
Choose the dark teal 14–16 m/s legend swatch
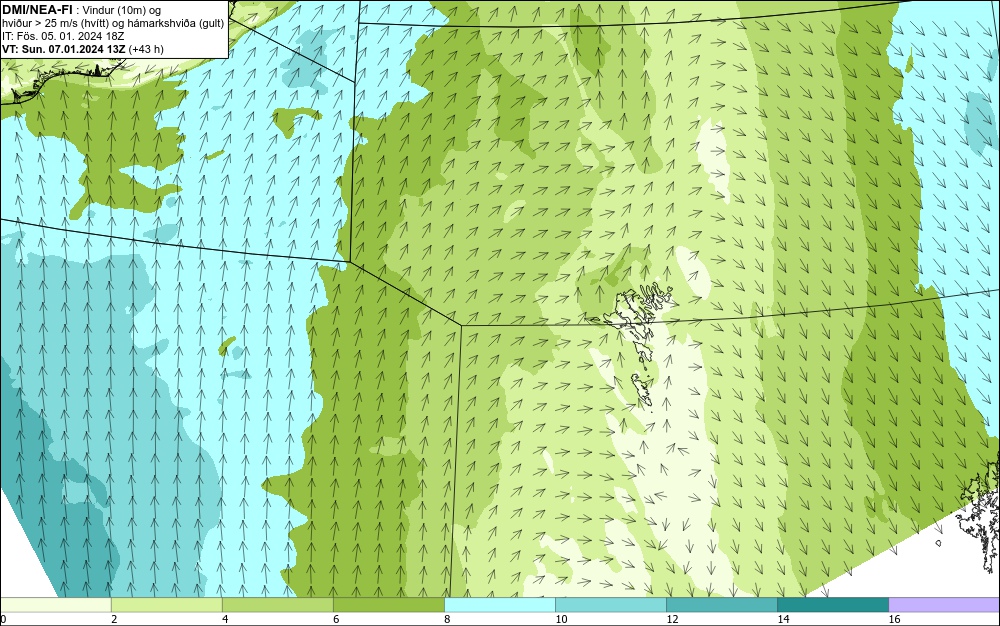pos(832,604)
